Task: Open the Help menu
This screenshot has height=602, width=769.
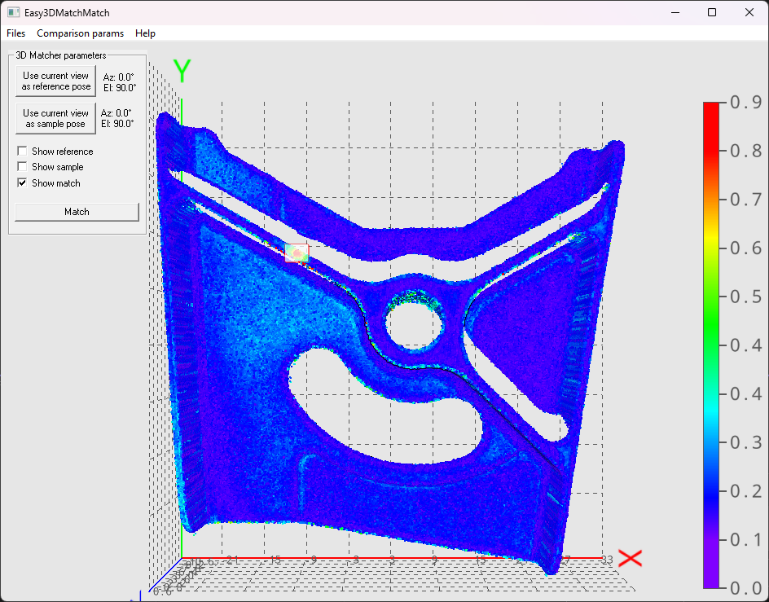Action: pyautogui.click(x=145, y=33)
